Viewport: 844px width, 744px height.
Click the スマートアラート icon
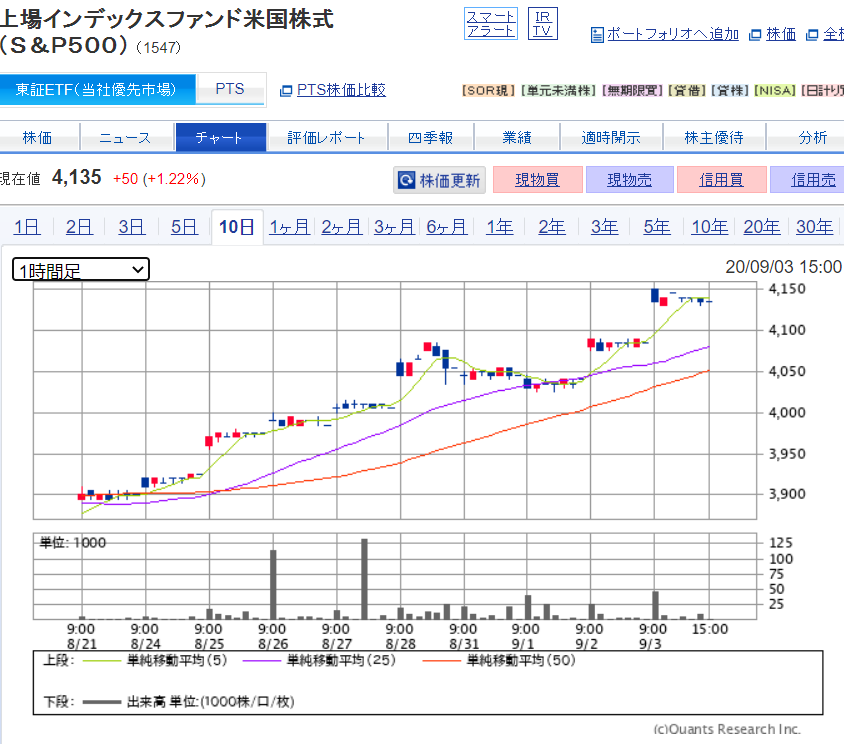pos(491,24)
